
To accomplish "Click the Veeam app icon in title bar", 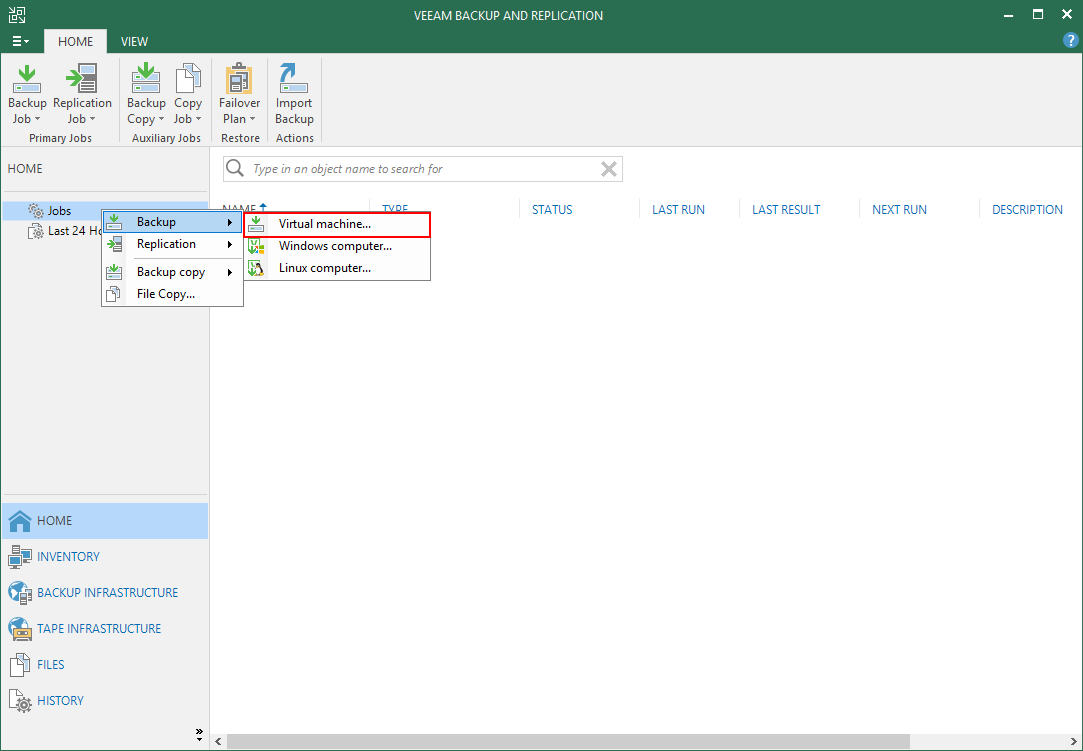I will pyautogui.click(x=17, y=15).
